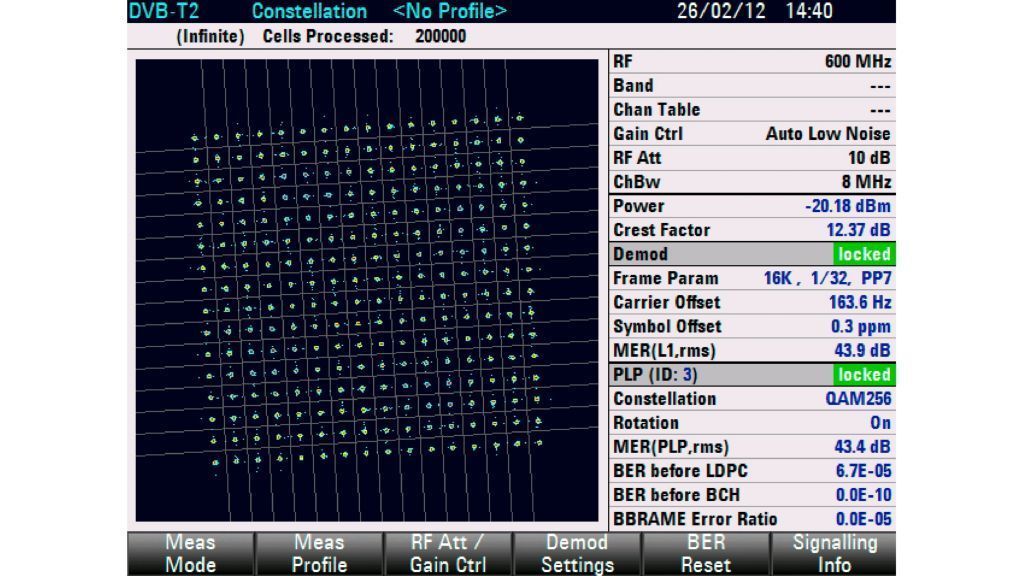Click the Constellation title in header
Viewport: 1024px width, 576px height.
[309, 12]
